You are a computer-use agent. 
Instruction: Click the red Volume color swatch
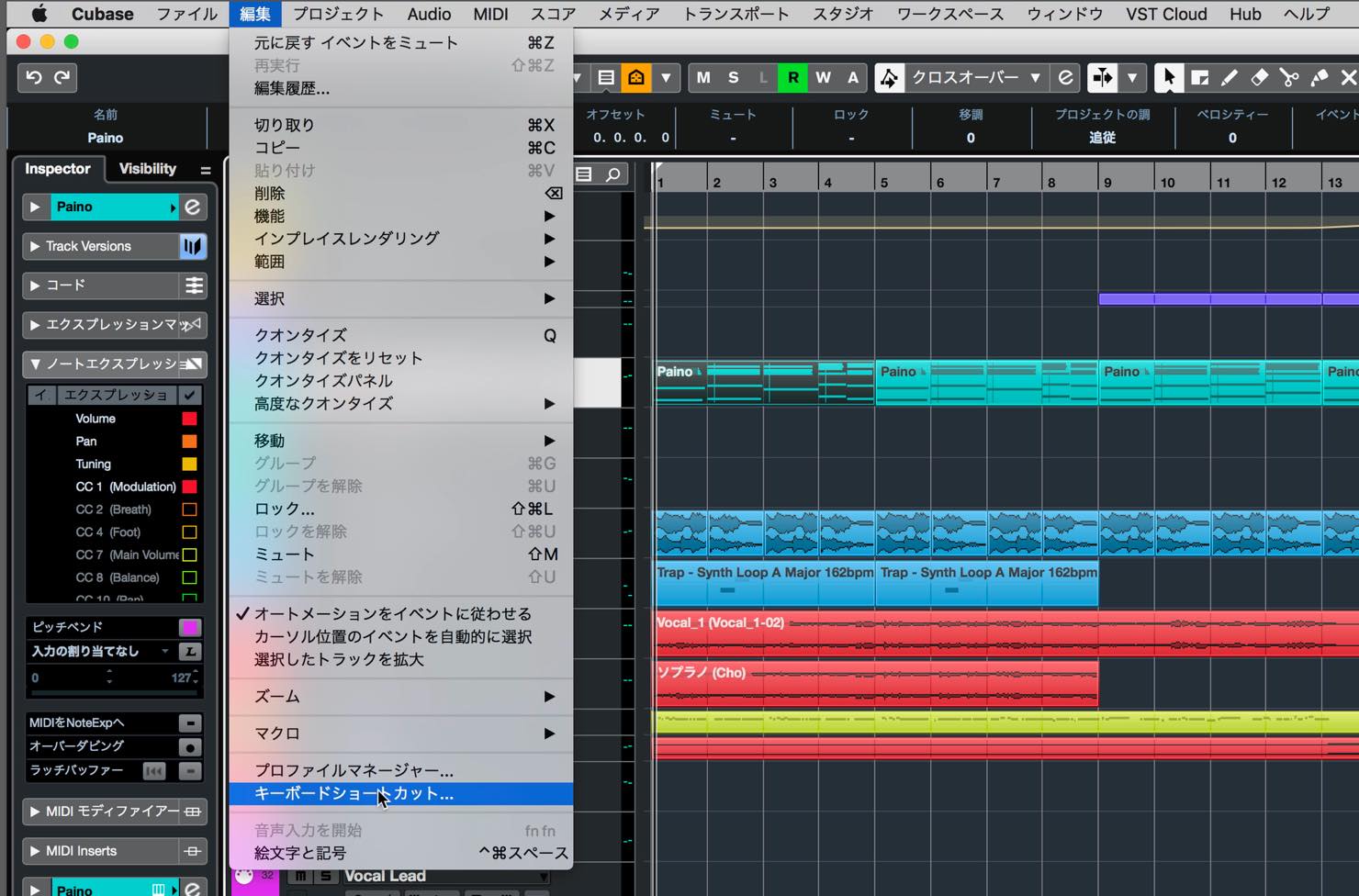[189, 419]
